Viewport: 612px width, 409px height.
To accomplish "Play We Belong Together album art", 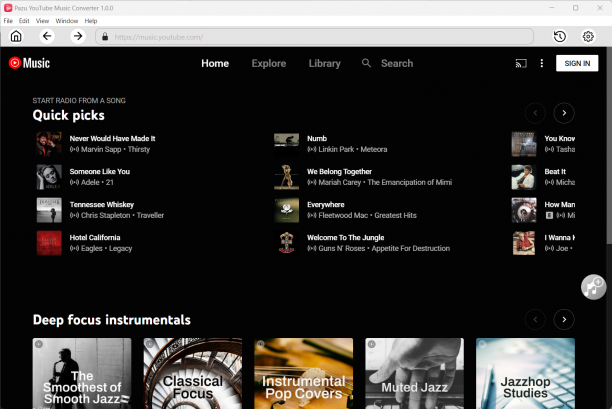I will (286, 177).
